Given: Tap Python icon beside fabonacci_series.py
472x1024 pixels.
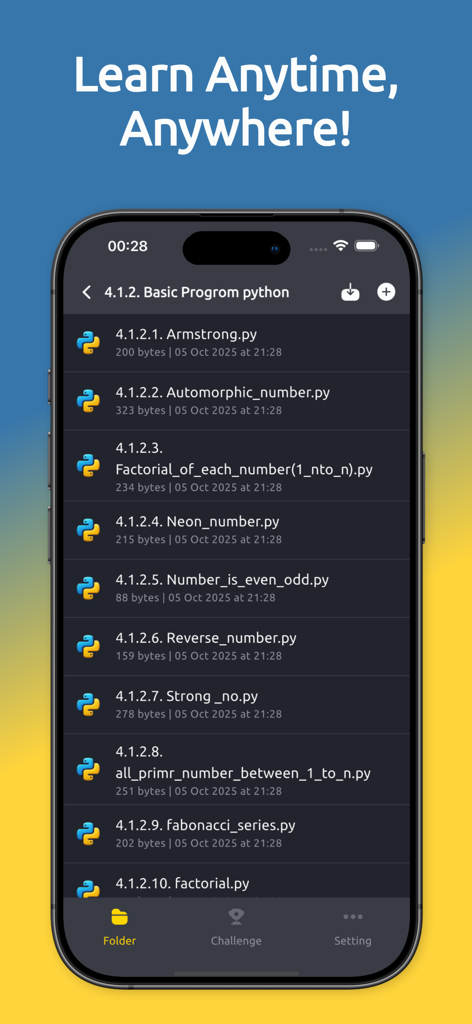Looking at the screenshot, I should [x=88, y=833].
